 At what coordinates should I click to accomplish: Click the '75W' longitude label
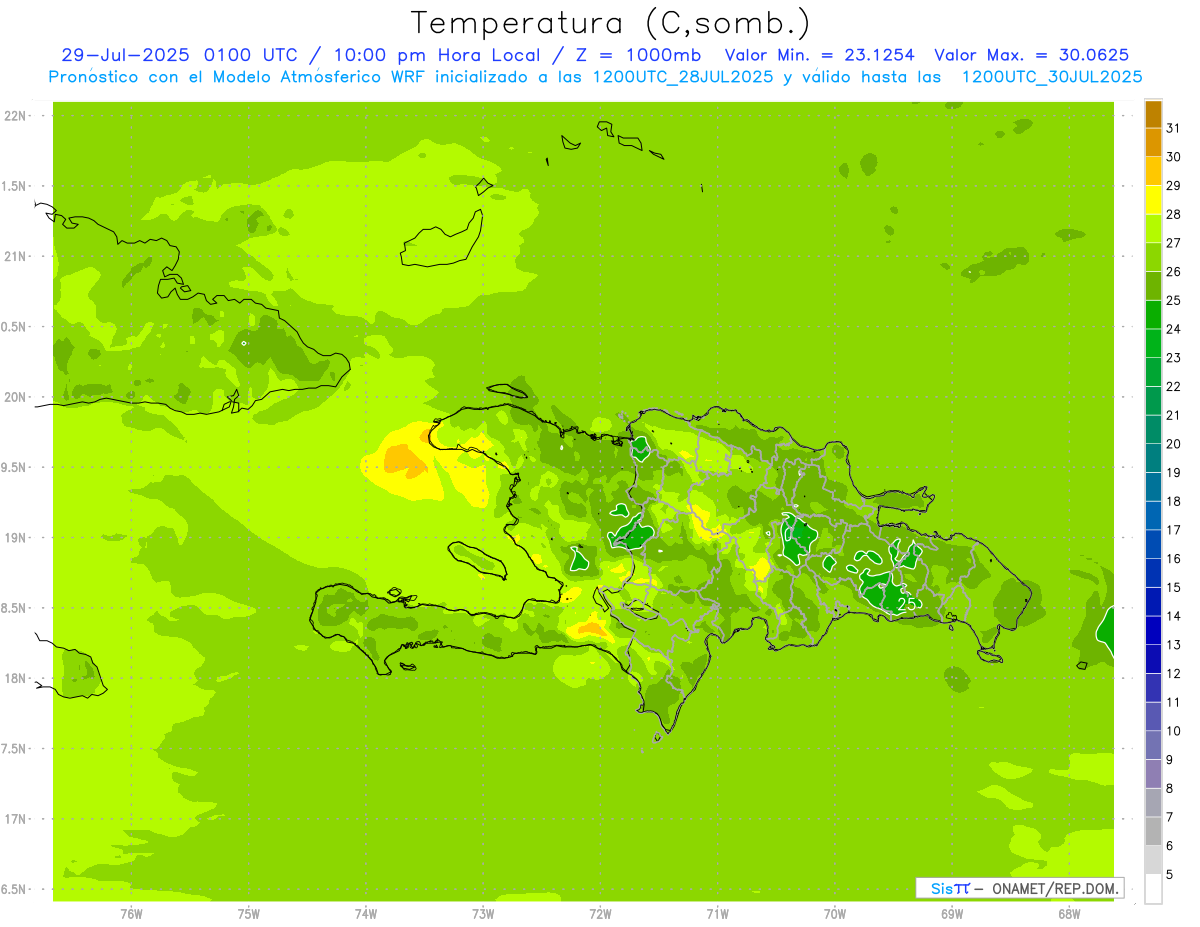pos(249,914)
